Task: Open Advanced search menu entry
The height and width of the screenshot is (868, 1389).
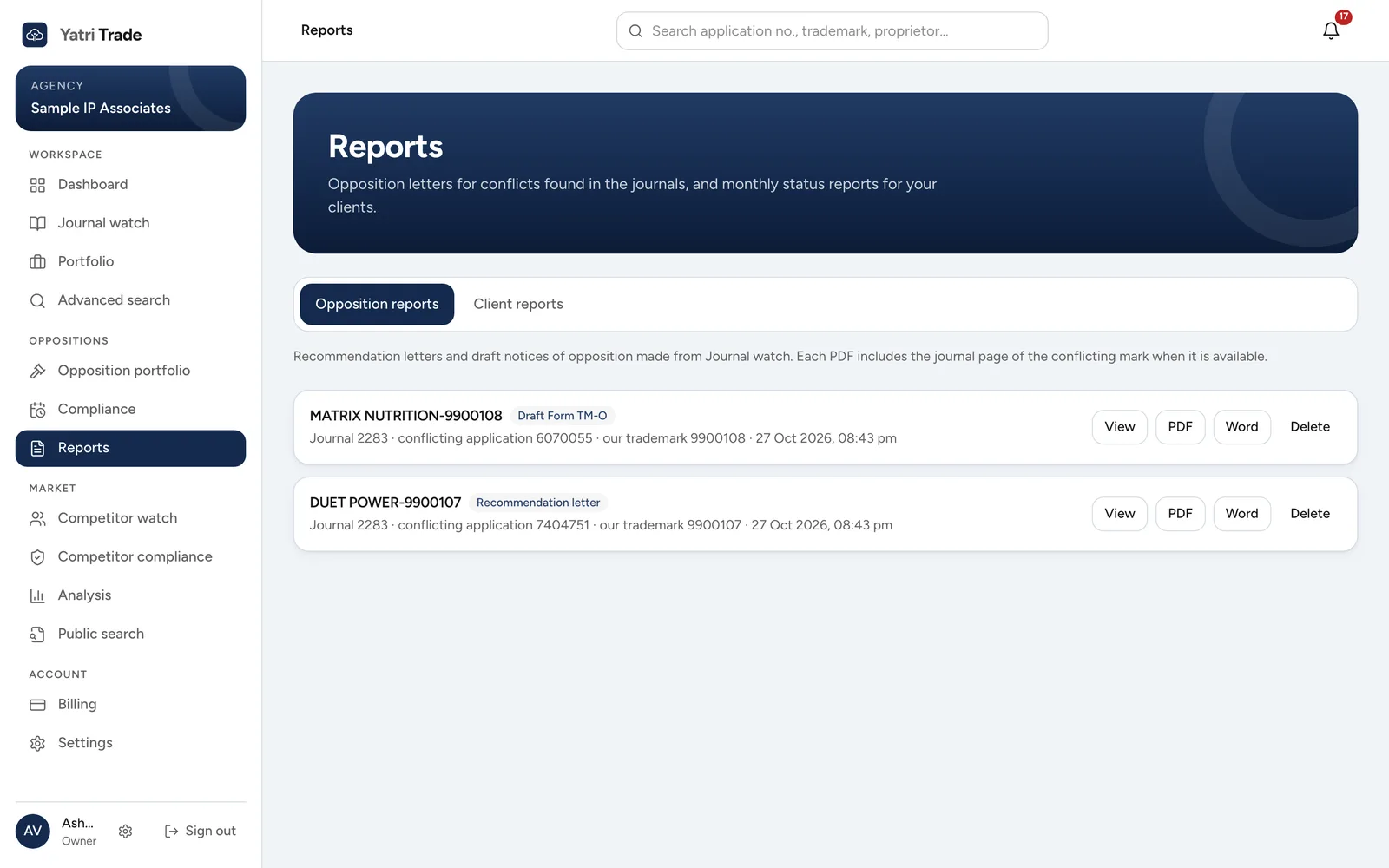Action: [x=130, y=300]
